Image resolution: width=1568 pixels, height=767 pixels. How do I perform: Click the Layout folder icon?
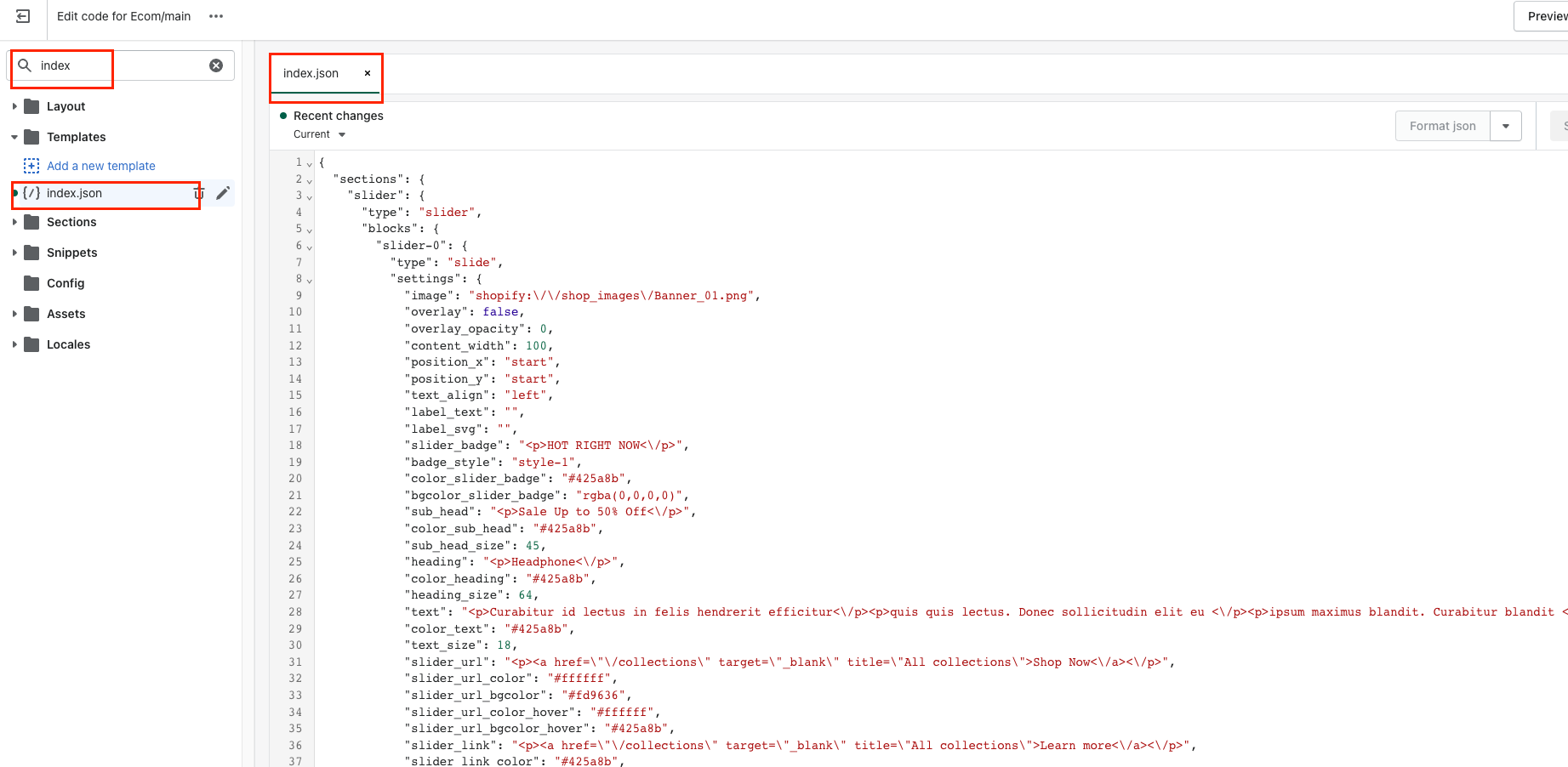pos(32,106)
